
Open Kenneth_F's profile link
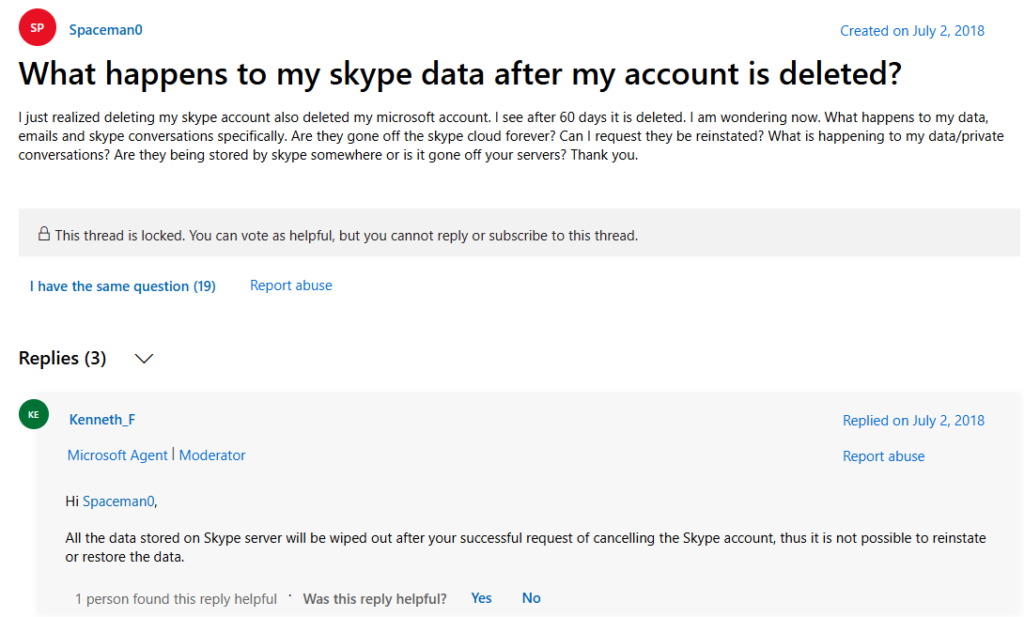[x=101, y=420]
